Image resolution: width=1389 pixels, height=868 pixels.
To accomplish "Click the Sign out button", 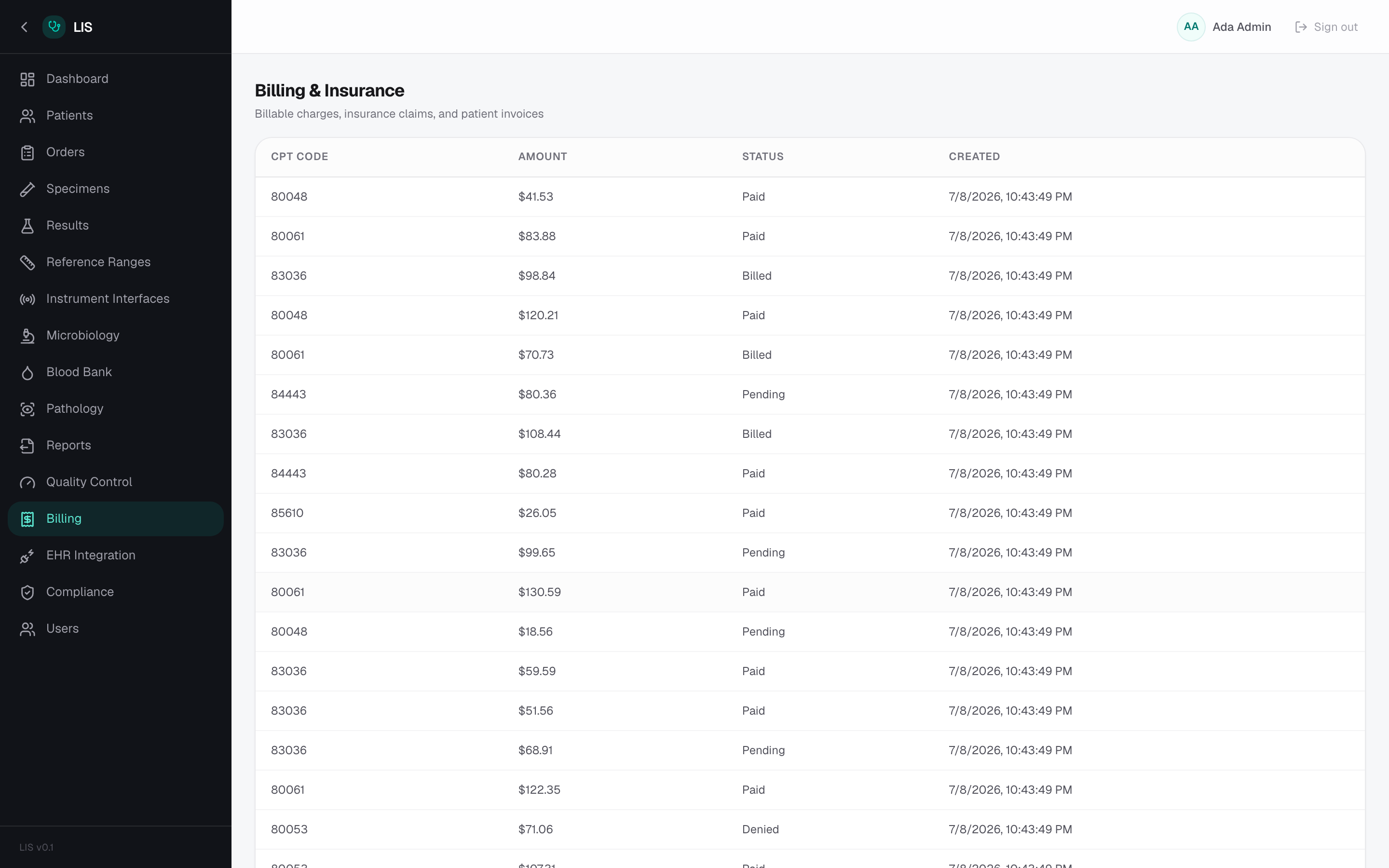I will pos(1326,27).
